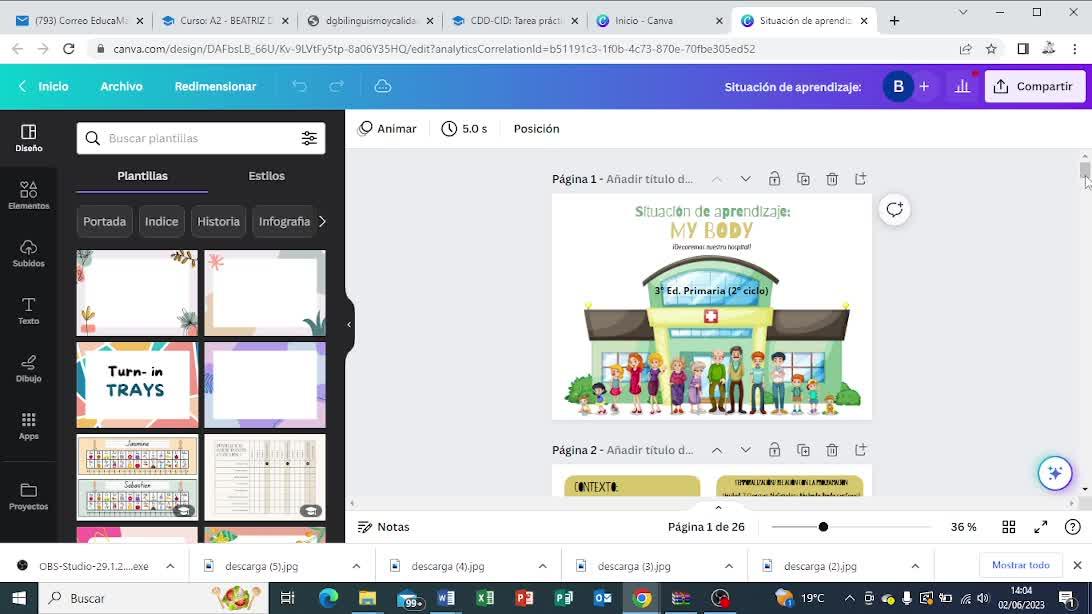The width and height of the screenshot is (1092, 614).
Task: Open the Apps panel
Action: [29, 426]
